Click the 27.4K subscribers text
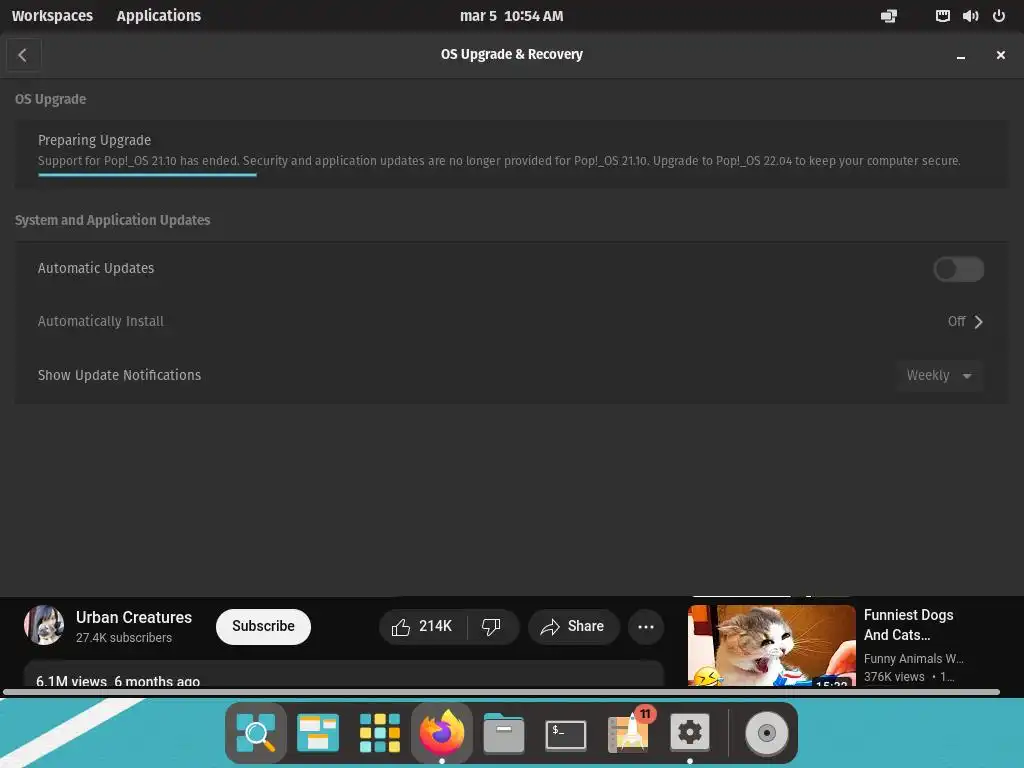Viewport: 1024px width, 768px height. (x=123, y=638)
